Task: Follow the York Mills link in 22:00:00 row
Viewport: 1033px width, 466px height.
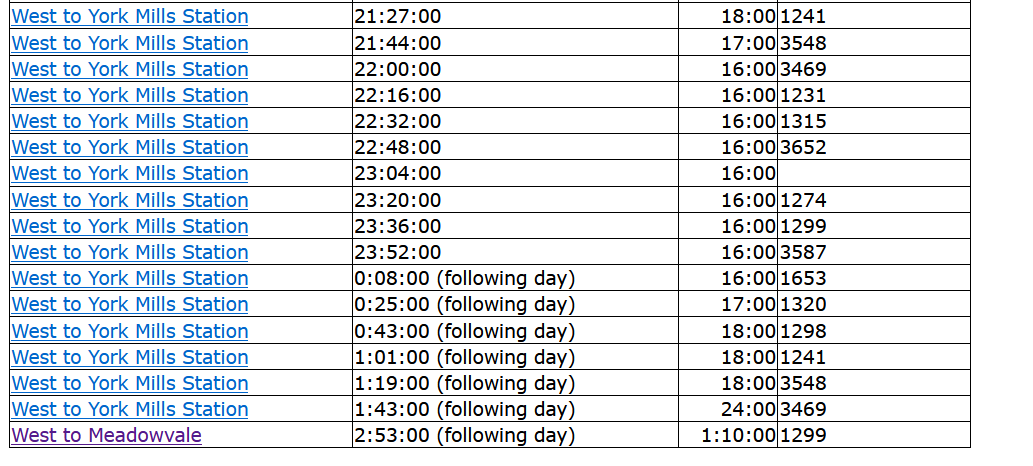Action: (x=129, y=69)
